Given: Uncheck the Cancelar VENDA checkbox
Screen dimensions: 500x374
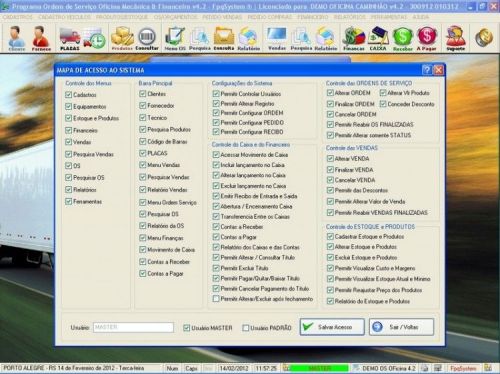Looking at the screenshot, I should 330,180.
